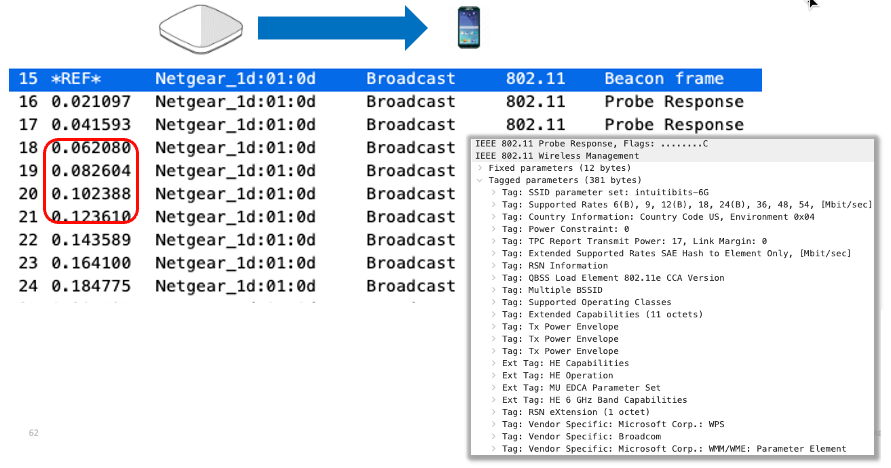Screen dimensions: 891x468
Task: Collapse the Tagged parameters (381 bytes) section
Action: [x=481, y=180]
